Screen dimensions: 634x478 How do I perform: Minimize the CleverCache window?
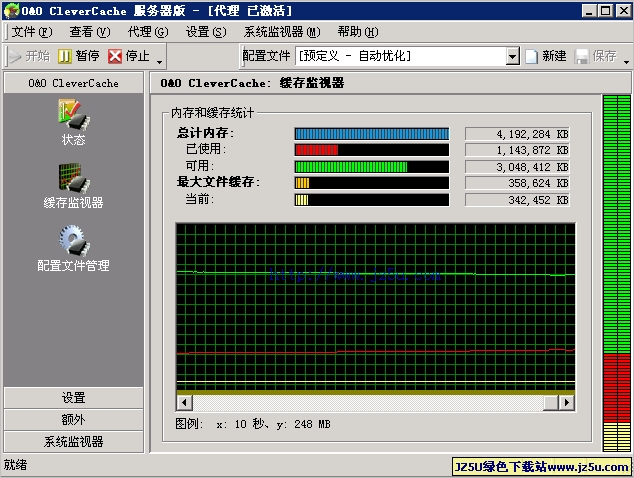pyautogui.click(x=590, y=11)
